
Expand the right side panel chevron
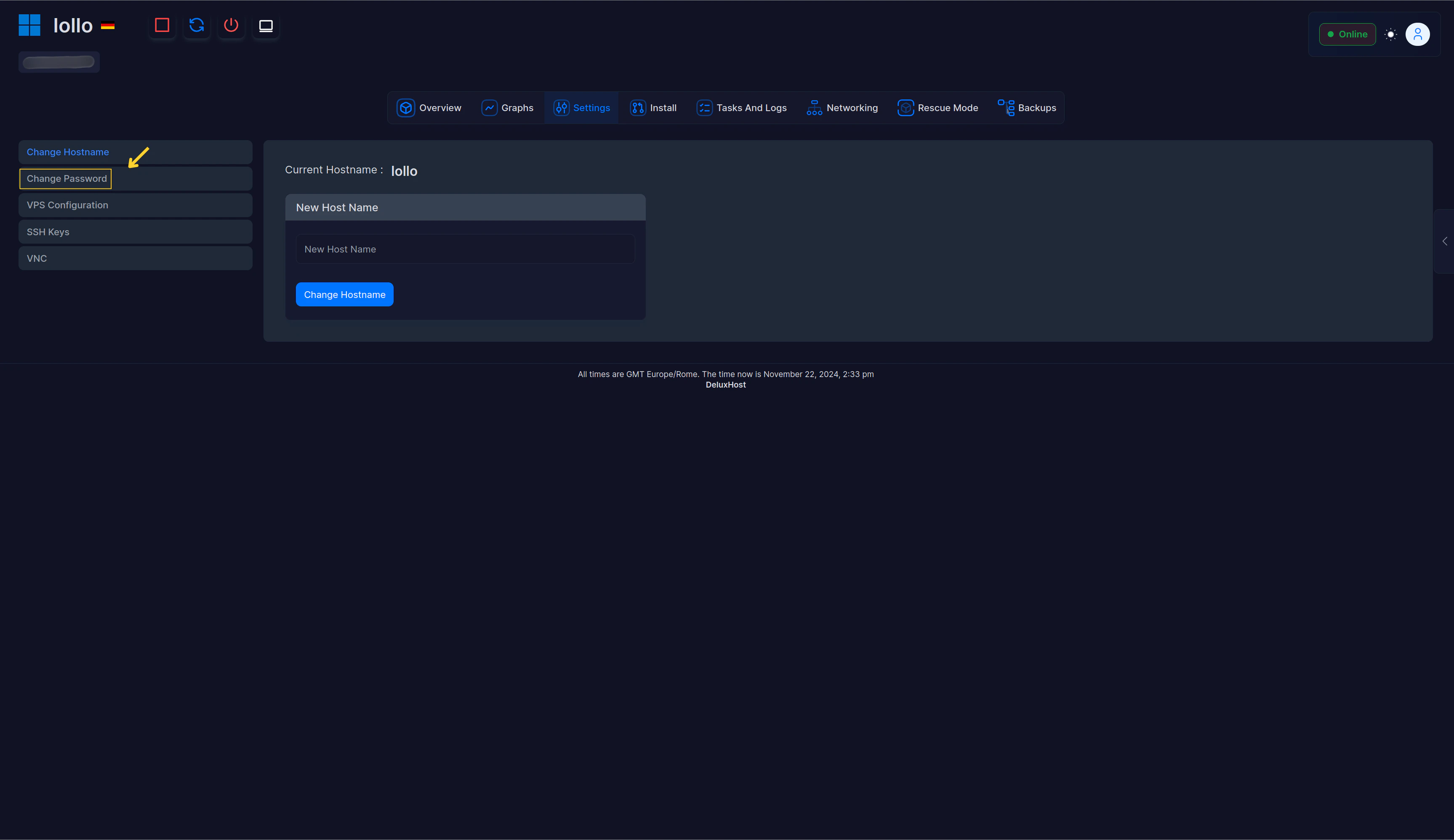(x=1444, y=241)
